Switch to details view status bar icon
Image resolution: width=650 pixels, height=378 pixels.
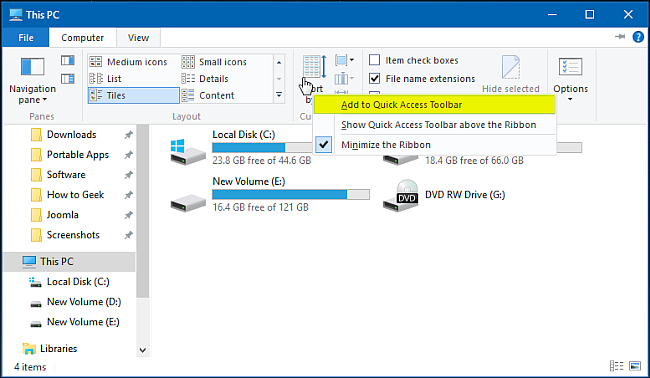coord(616,366)
